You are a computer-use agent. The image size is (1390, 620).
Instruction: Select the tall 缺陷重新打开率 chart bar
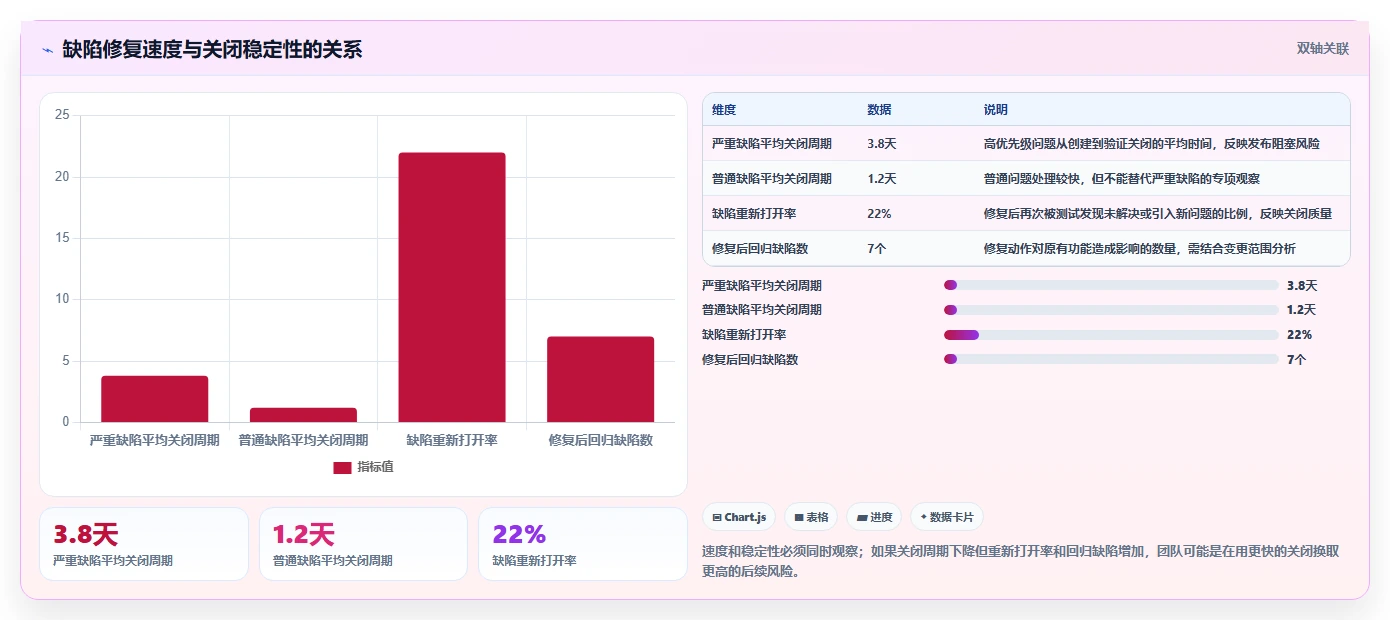tap(452, 287)
